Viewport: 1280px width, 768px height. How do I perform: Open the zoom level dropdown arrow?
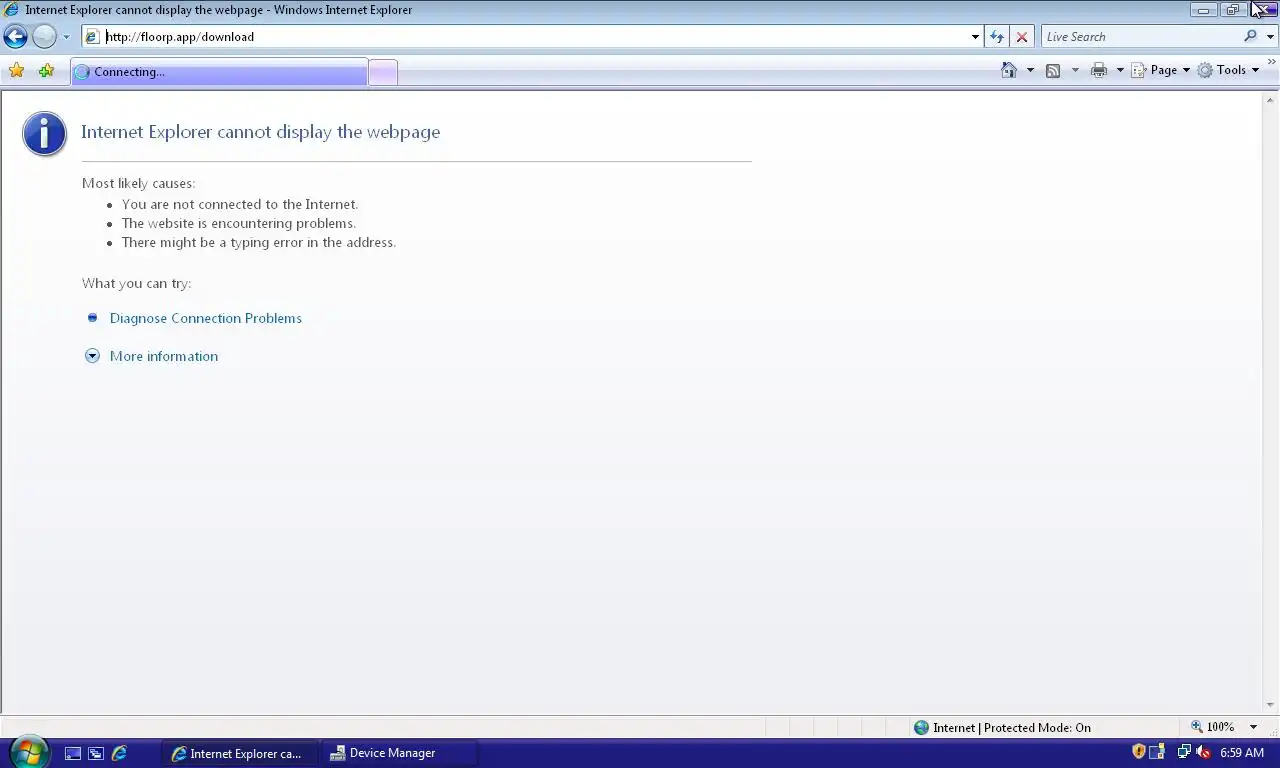click(x=1253, y=727)
